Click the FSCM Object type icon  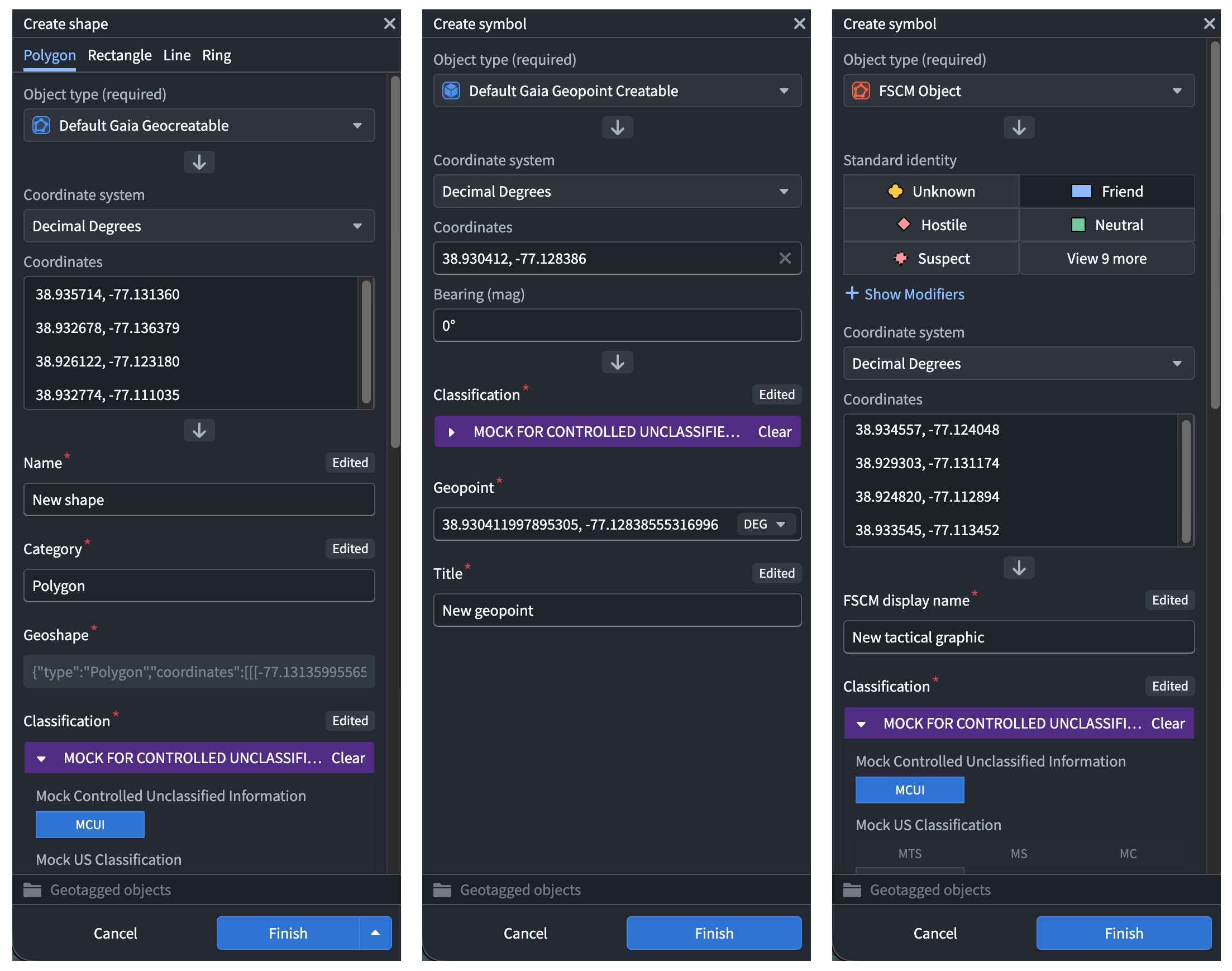click(861, 91)
